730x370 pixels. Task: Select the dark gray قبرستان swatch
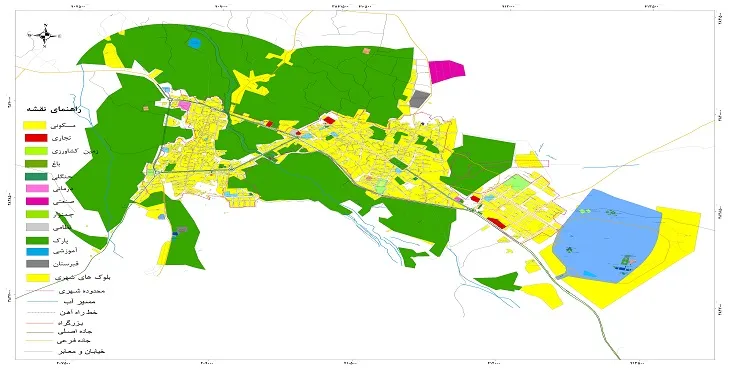pos(37,264)
